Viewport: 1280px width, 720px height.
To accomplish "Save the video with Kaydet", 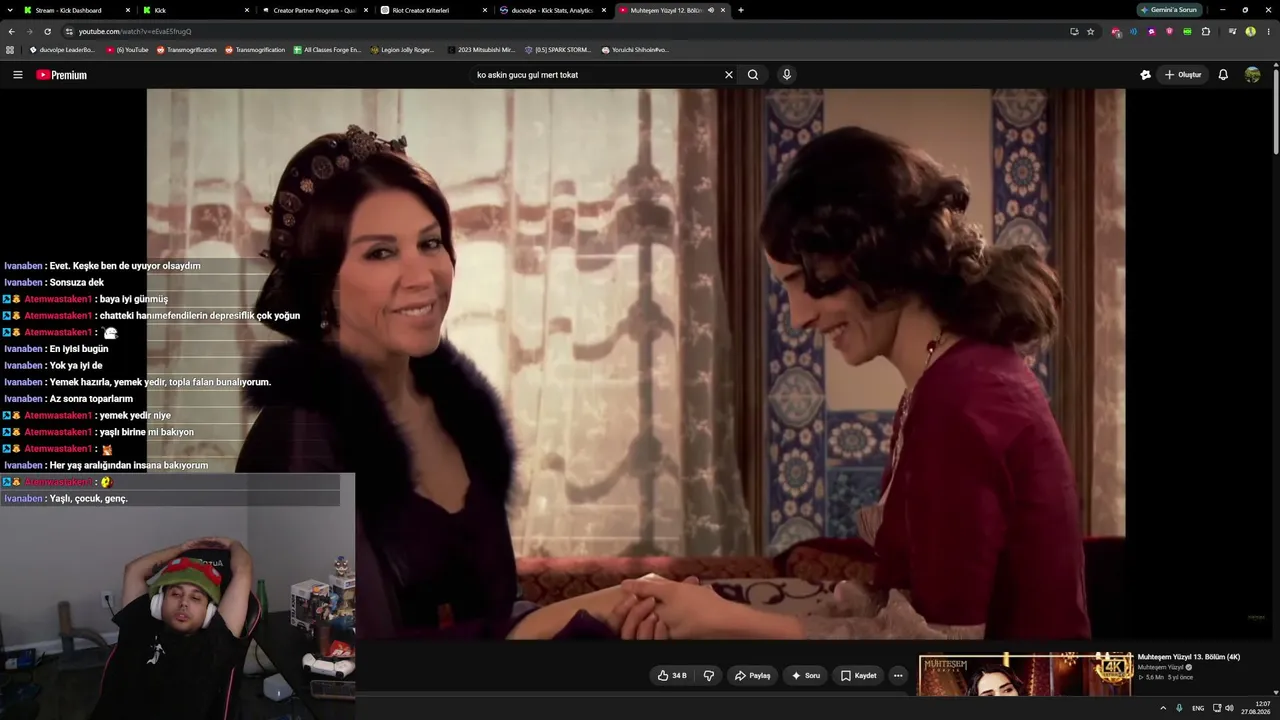I will [859, 676].
